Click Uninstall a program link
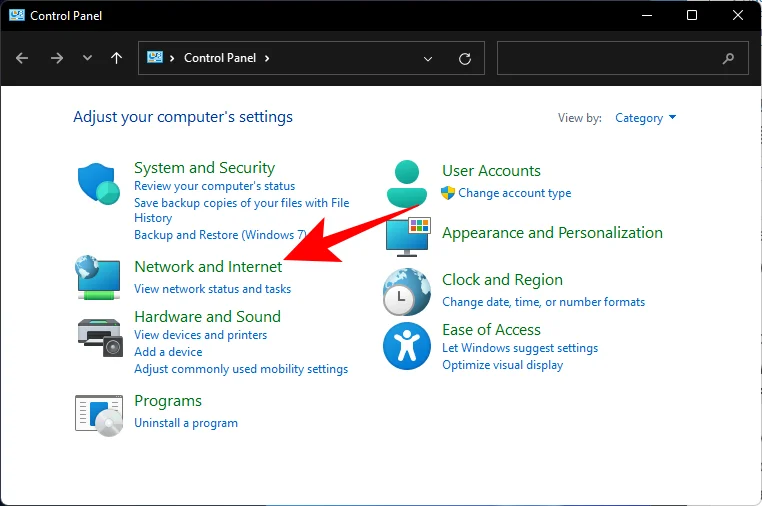Image resolution: width=762 pixels, height=506 pixels. click(x=186, y=423)
